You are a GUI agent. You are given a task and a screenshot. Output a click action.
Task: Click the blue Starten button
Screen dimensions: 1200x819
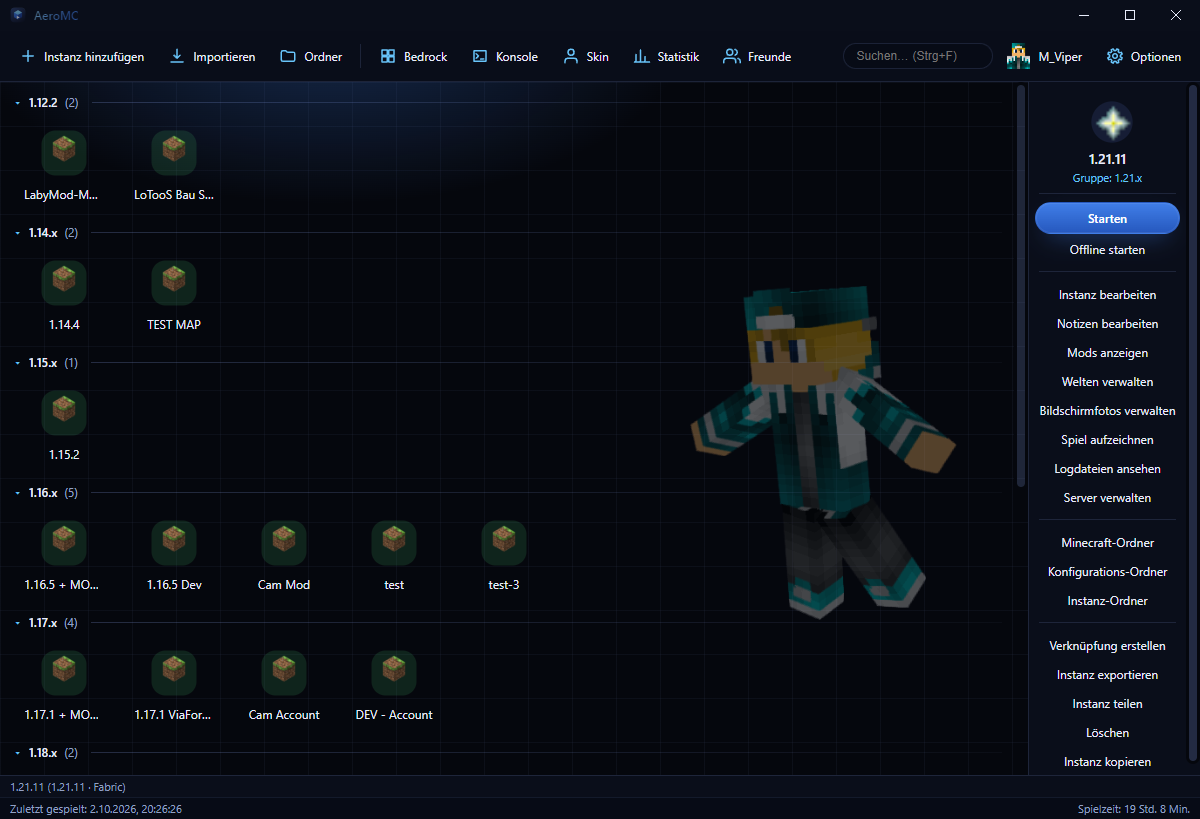click(x=1107, y=218)
